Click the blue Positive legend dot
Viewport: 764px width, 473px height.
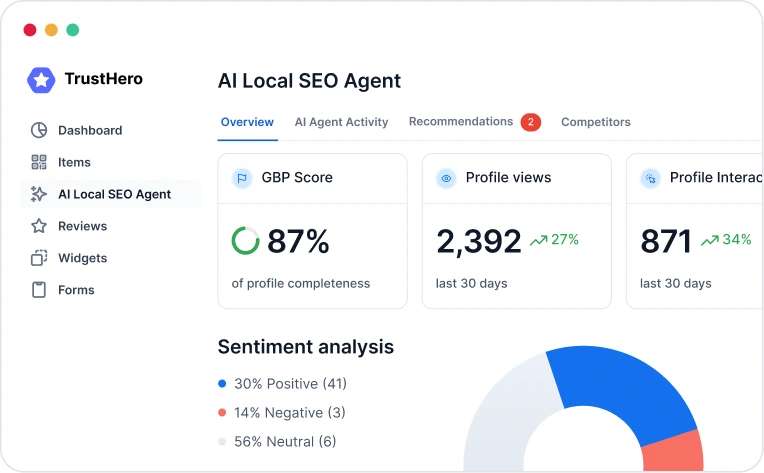[x=222, y=384]
